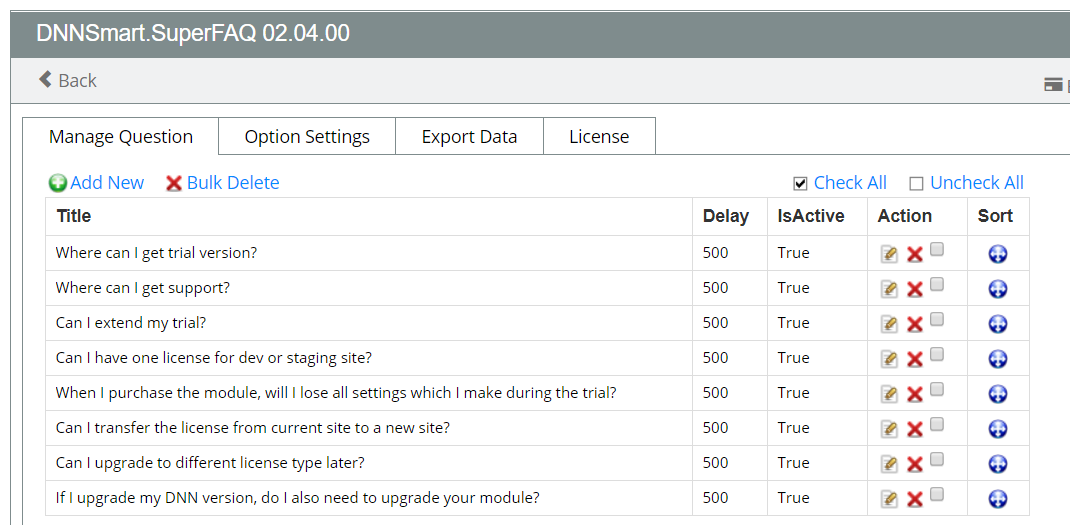The width and height of the screenshot is (1070, 525).
Task: Delete the 'Where can I get support?' row
Action: [x=914, y=289]
